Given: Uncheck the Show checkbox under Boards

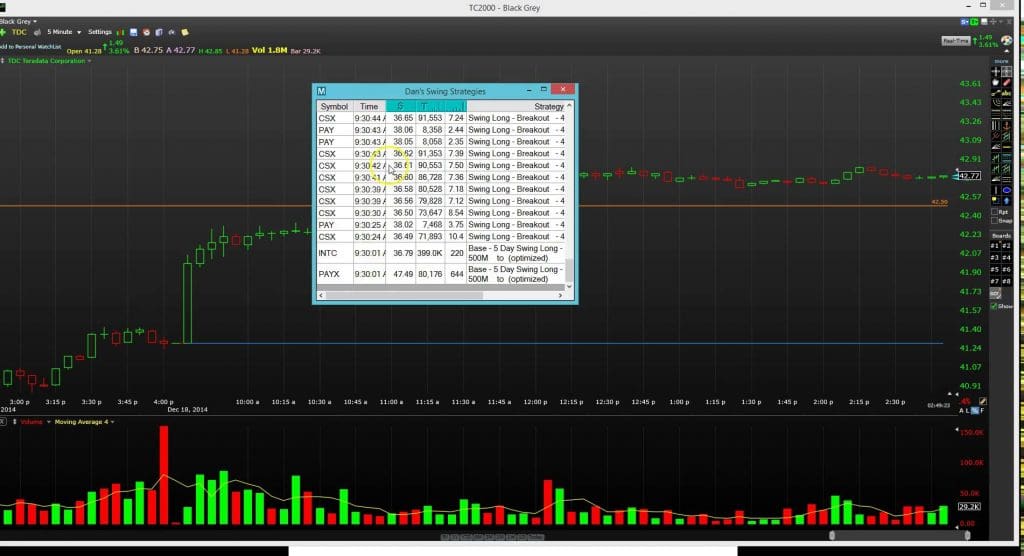Looking at the screenshot, I should click(x=994, y=306).
